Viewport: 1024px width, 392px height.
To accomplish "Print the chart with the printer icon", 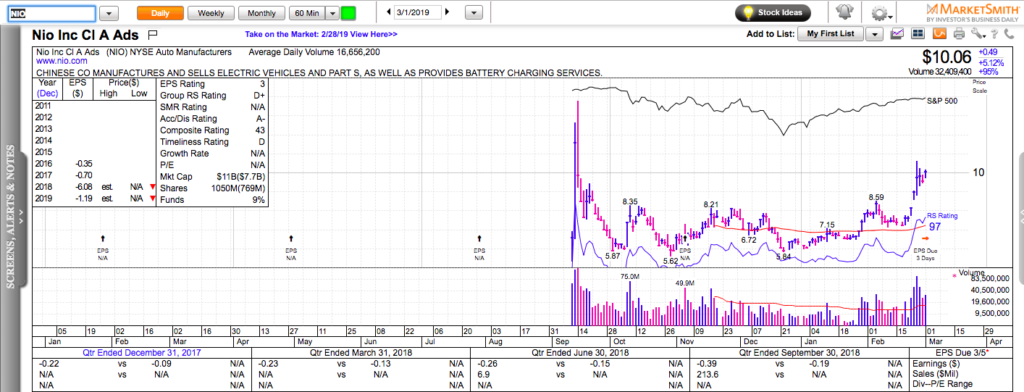I will click(959, 34).
